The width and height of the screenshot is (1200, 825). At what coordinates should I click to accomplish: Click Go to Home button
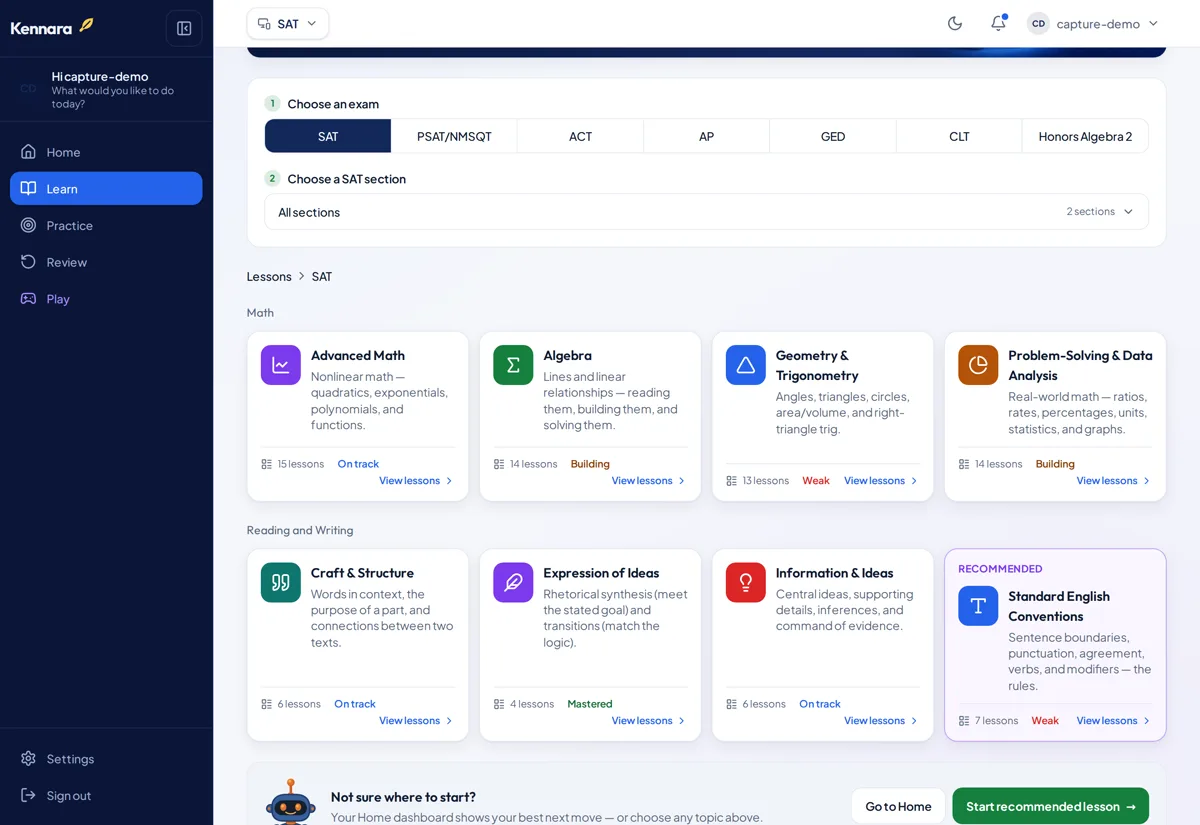pyautogui.click(x=898, y=806)
